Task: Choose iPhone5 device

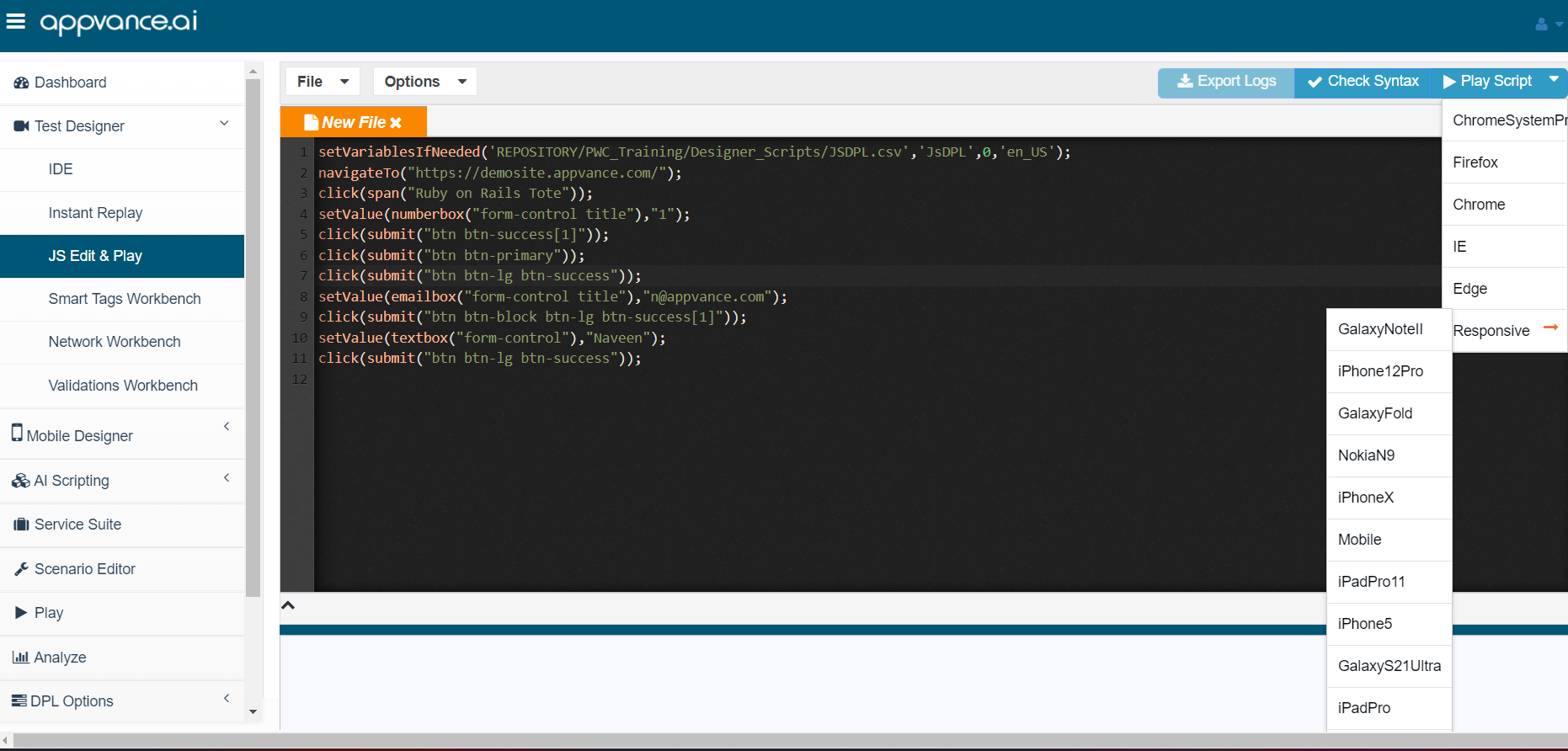Action: (1389, 624)
